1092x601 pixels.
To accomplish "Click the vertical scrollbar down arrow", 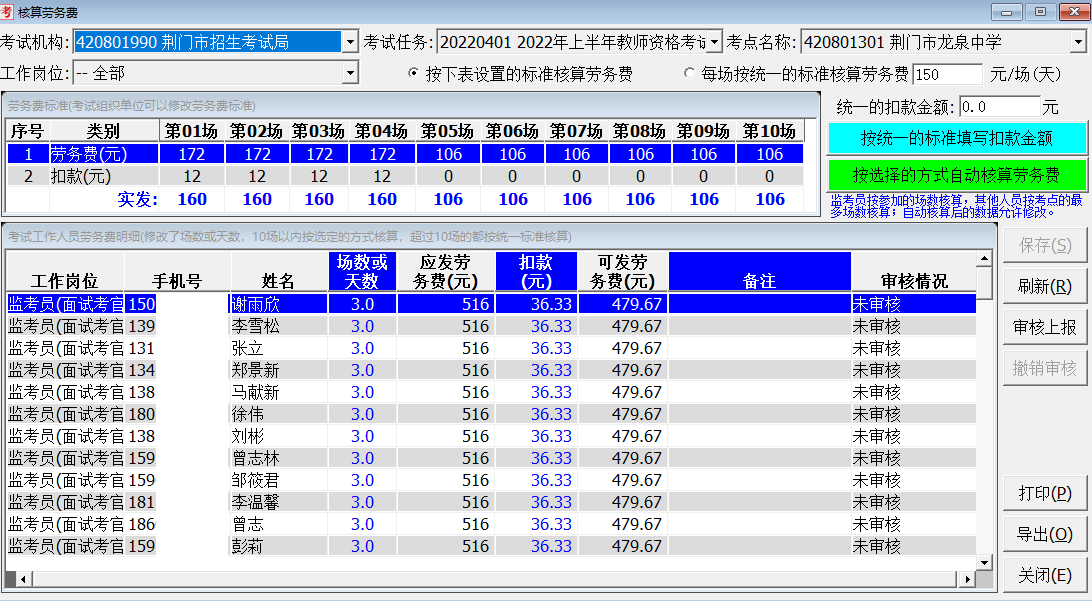I will 985,562.
